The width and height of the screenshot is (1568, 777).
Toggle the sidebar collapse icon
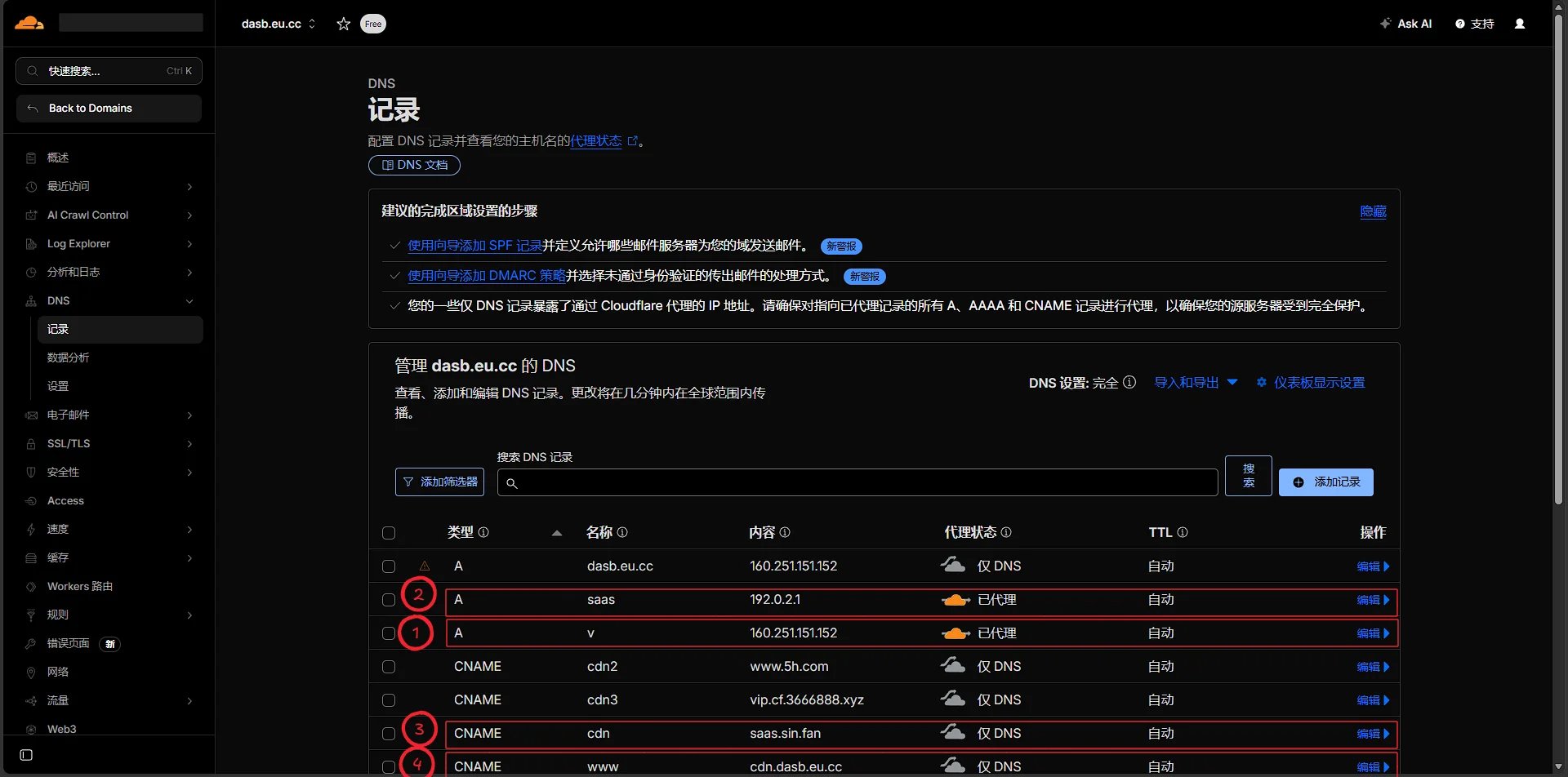tap(26, 755)
